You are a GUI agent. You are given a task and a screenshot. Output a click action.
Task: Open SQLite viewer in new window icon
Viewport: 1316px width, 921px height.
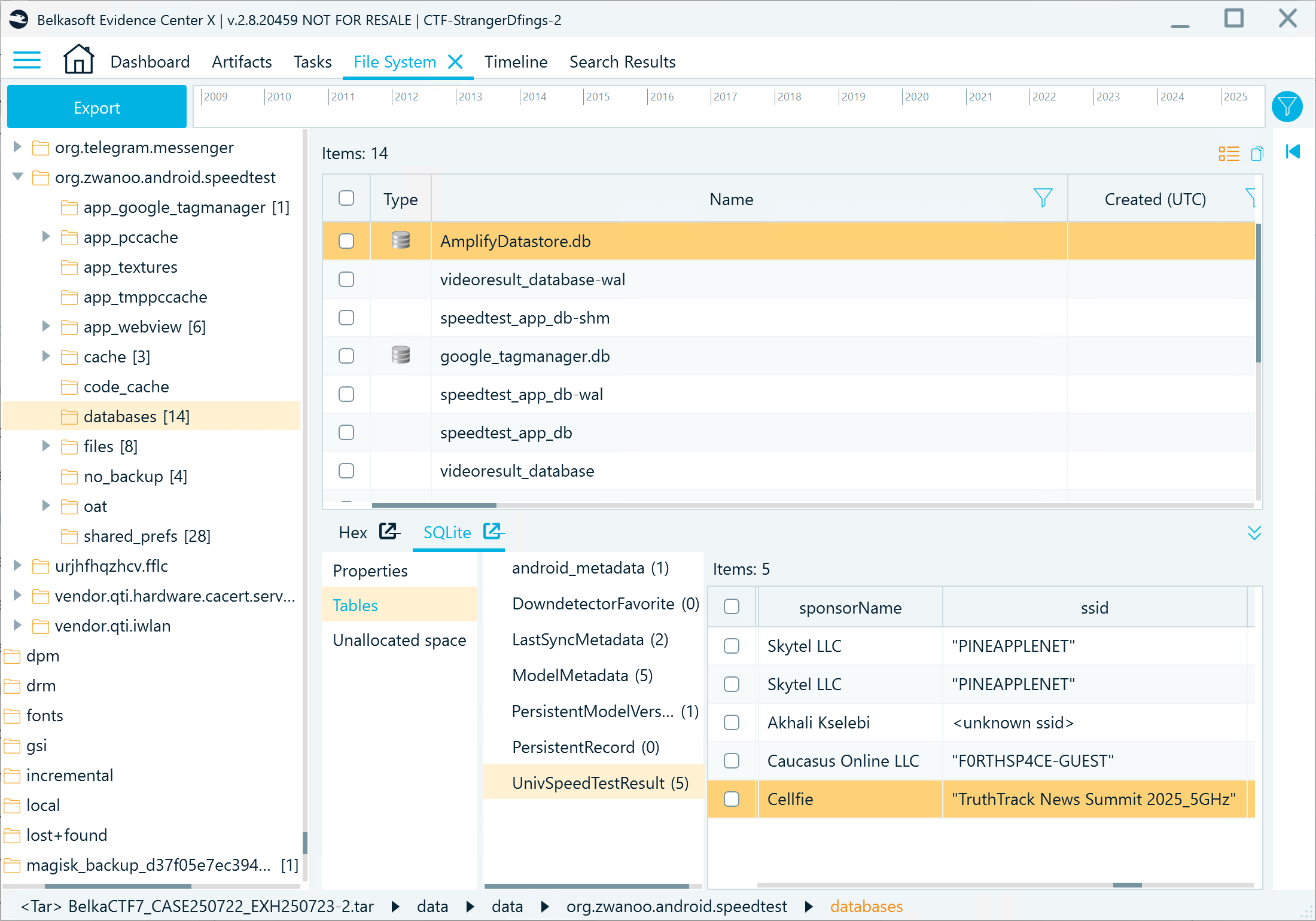tap(493, 531)
